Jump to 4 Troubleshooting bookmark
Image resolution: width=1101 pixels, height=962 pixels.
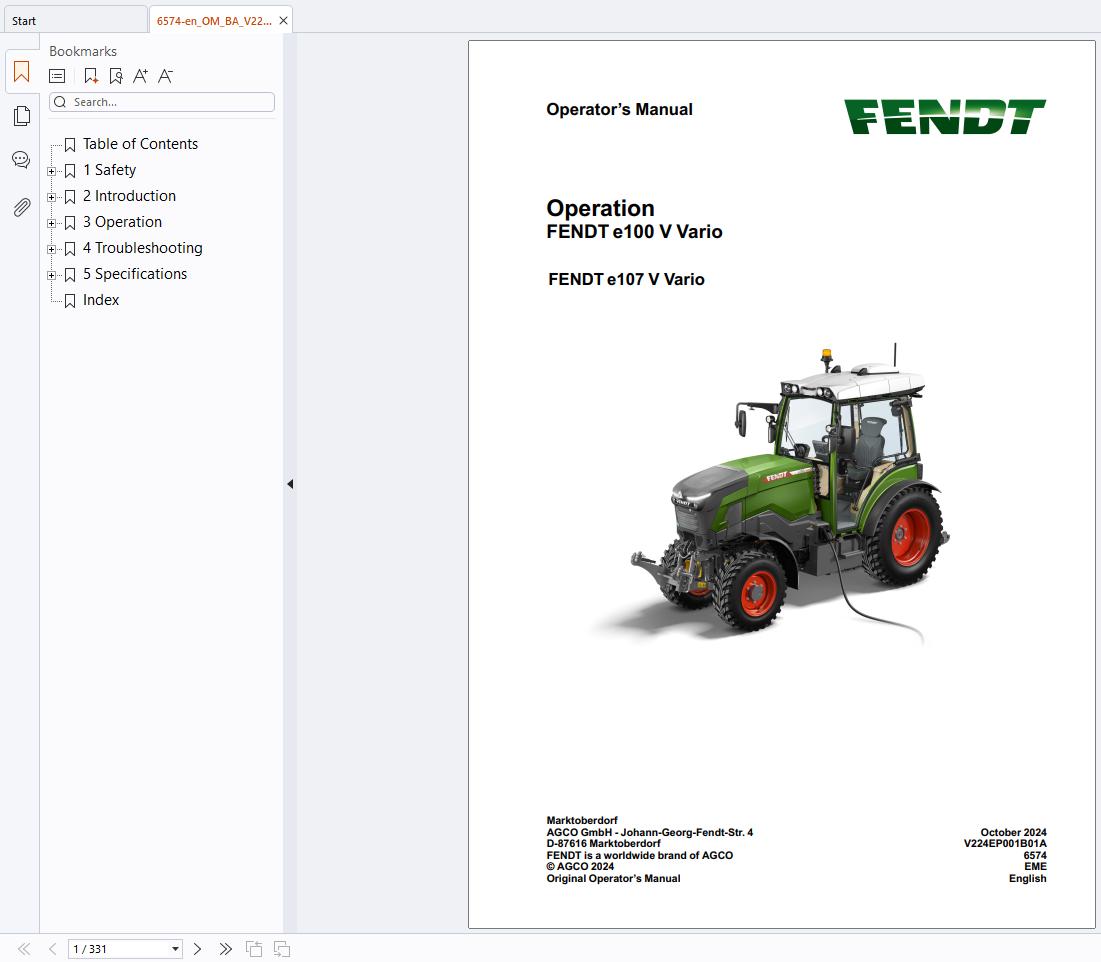[x=143, y=248]
